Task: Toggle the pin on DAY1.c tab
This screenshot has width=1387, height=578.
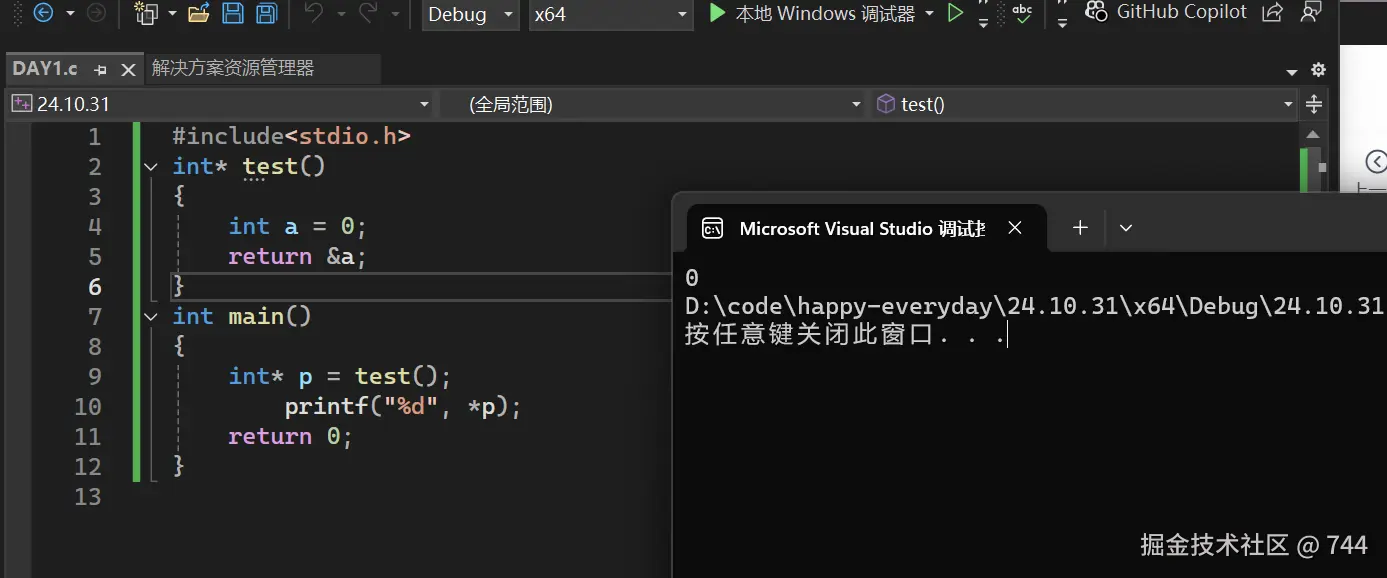Action: click(100, 69)
